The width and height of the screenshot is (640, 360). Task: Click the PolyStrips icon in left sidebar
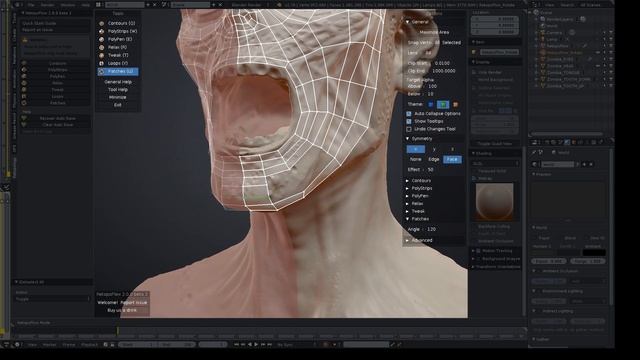[x=24, y=70]
